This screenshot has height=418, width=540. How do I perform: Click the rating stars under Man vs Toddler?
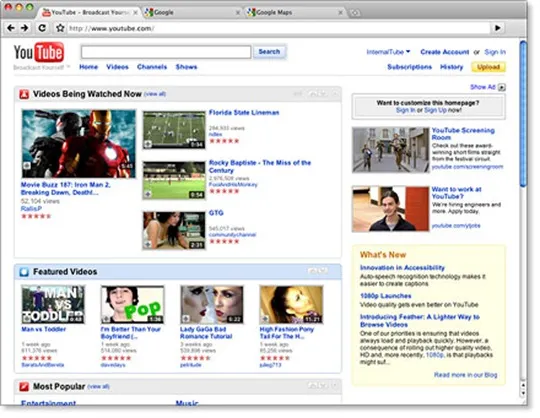point(37,358)
